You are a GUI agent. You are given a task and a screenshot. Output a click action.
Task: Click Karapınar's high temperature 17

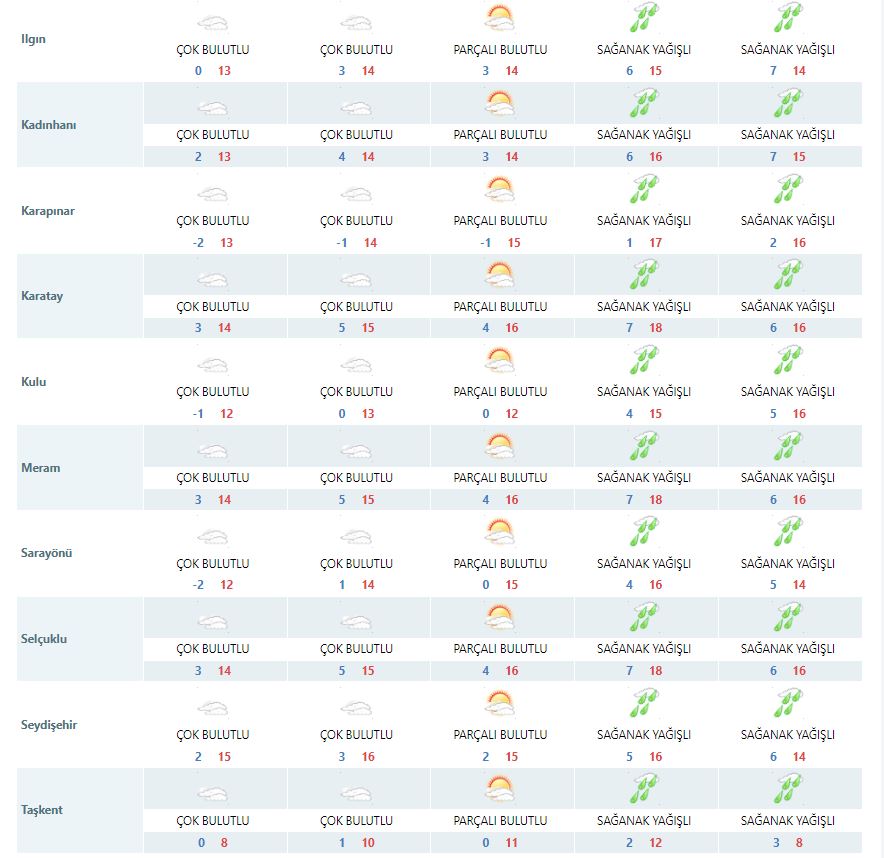656,243
